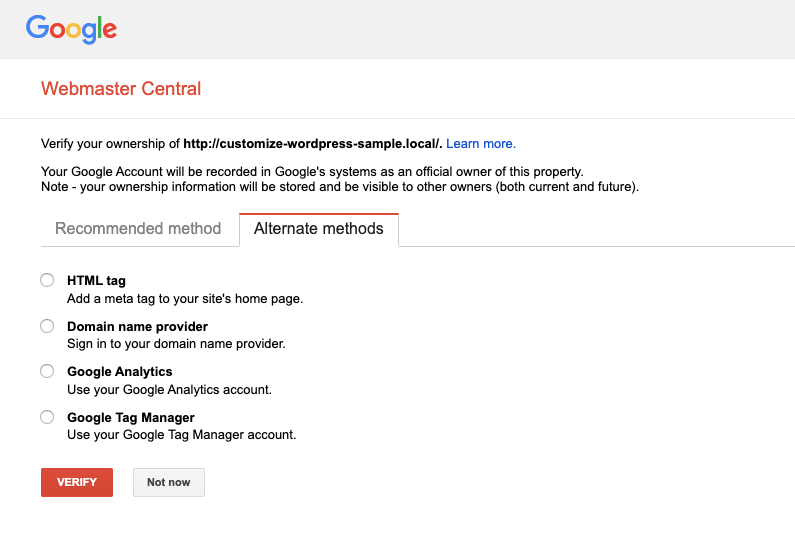This screenshot has width=795, height=549.
Task: Pick the Google Tag Manager radio button
Action: tap(47, 417)
